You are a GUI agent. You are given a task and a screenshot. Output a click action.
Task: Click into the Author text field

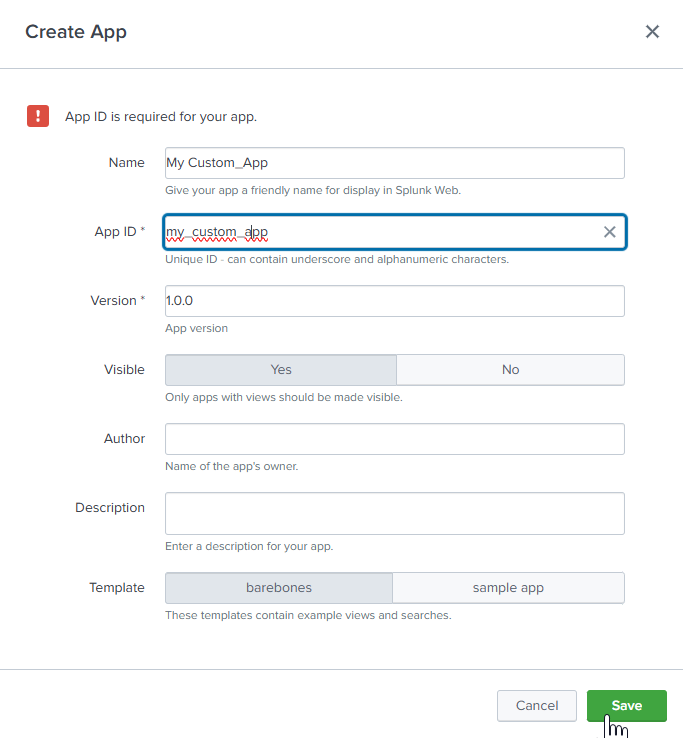(394, 439)
